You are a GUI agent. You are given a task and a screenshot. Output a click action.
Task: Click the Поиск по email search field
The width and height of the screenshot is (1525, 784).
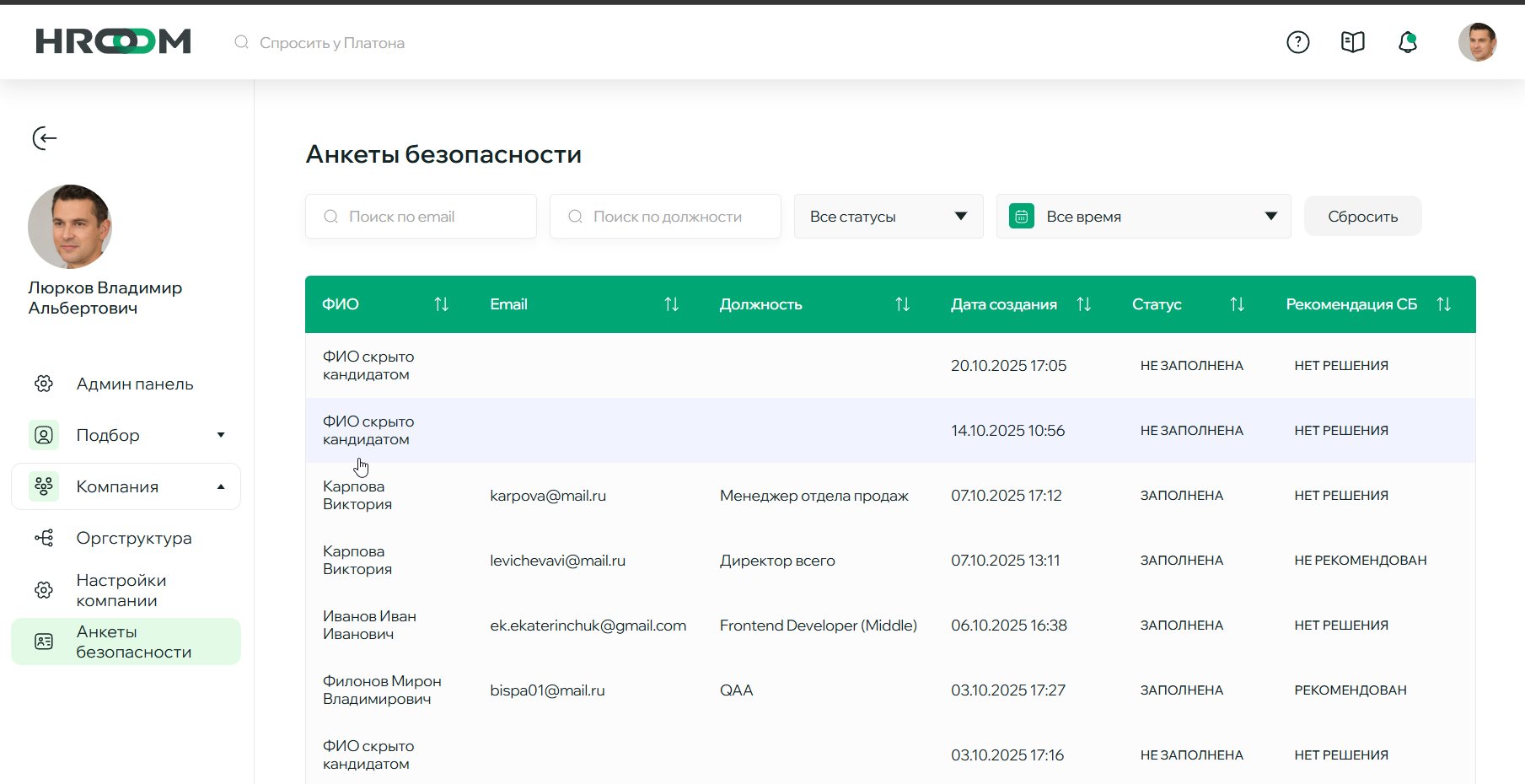[x=420, y=216]
